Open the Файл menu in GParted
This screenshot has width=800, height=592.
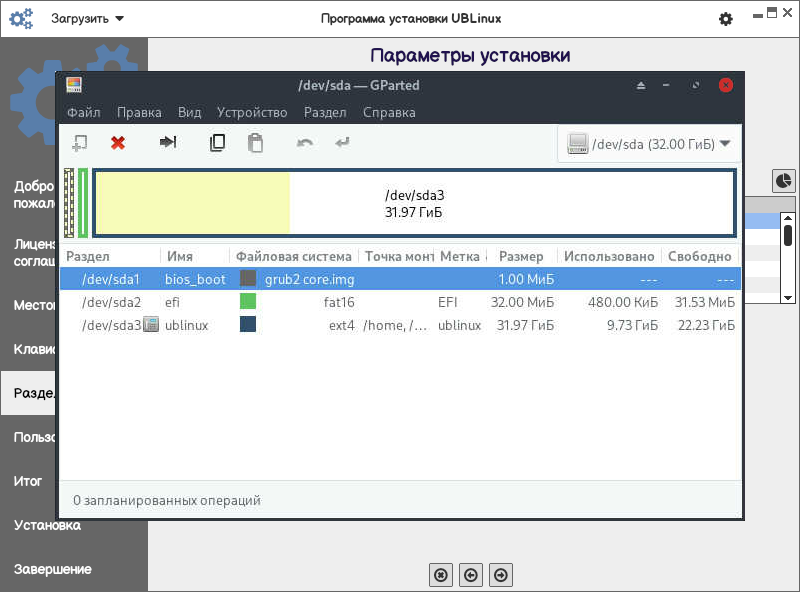pyautogui.click(x=84, y=112)
